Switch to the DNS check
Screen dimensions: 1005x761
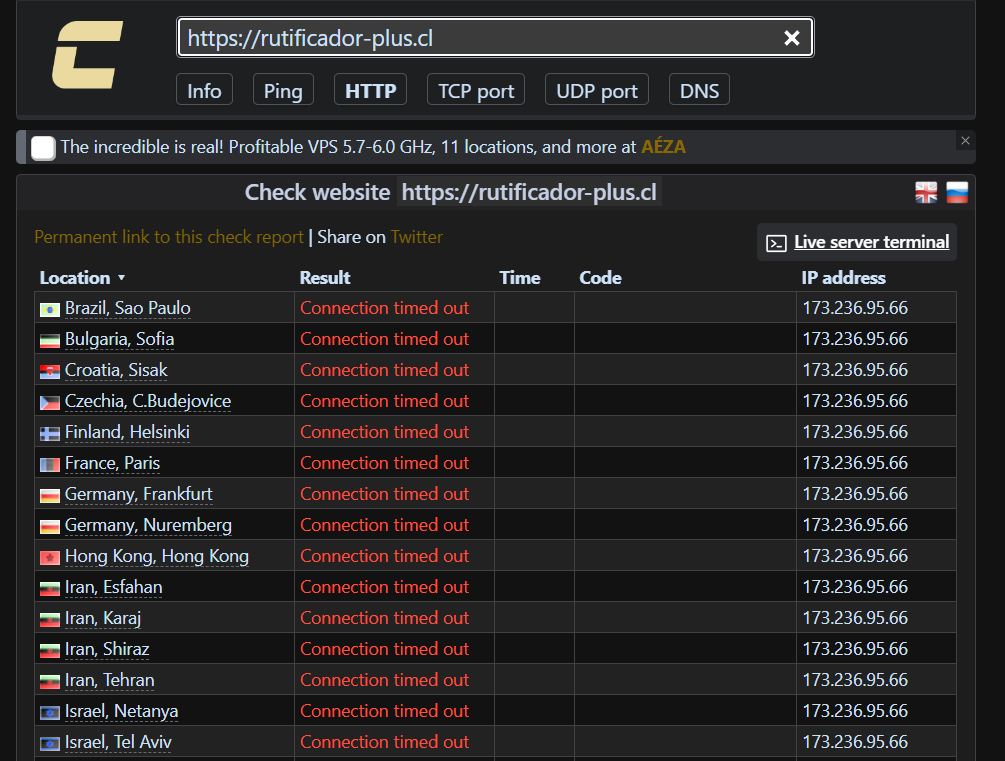point(699,90)
